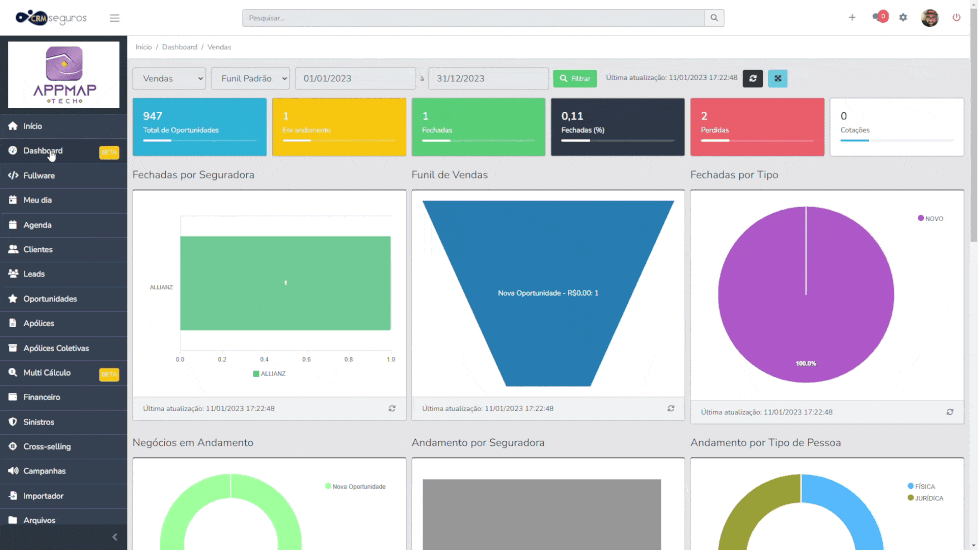Viewport: 978px width, 550px height.
Task: Click the Multi Cálculo BETA badge
Action: tap(109, 374)
